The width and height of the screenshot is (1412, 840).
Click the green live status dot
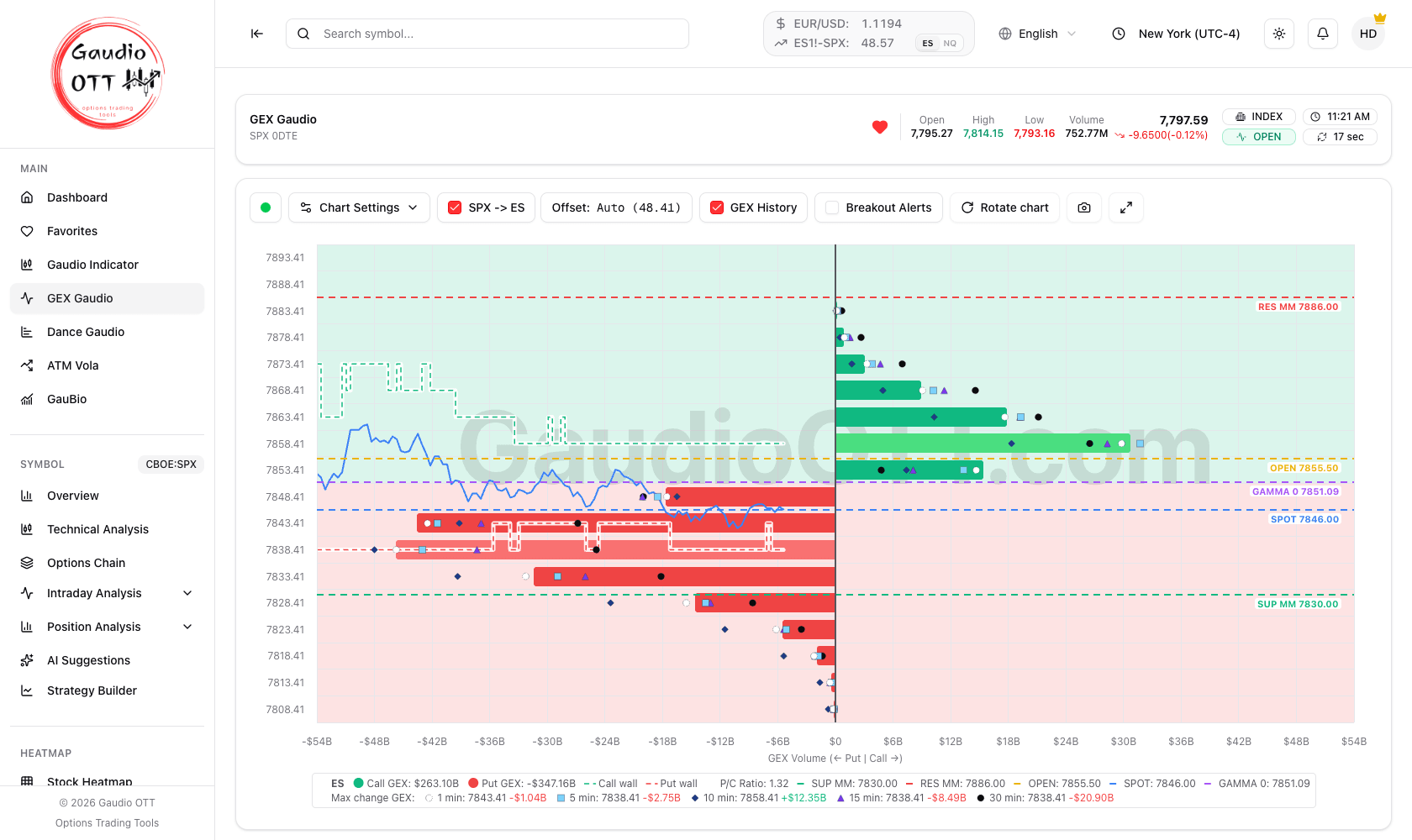click(266, 207)
